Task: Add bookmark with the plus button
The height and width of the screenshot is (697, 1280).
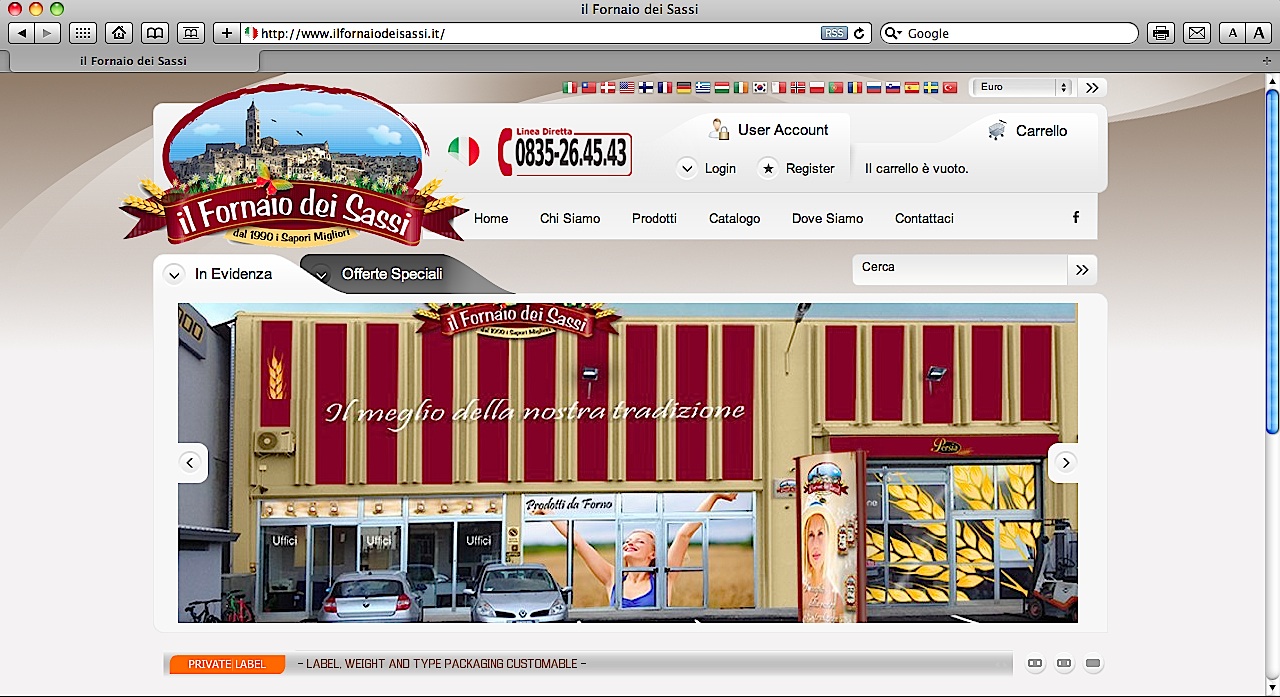Action: point(227,33)
